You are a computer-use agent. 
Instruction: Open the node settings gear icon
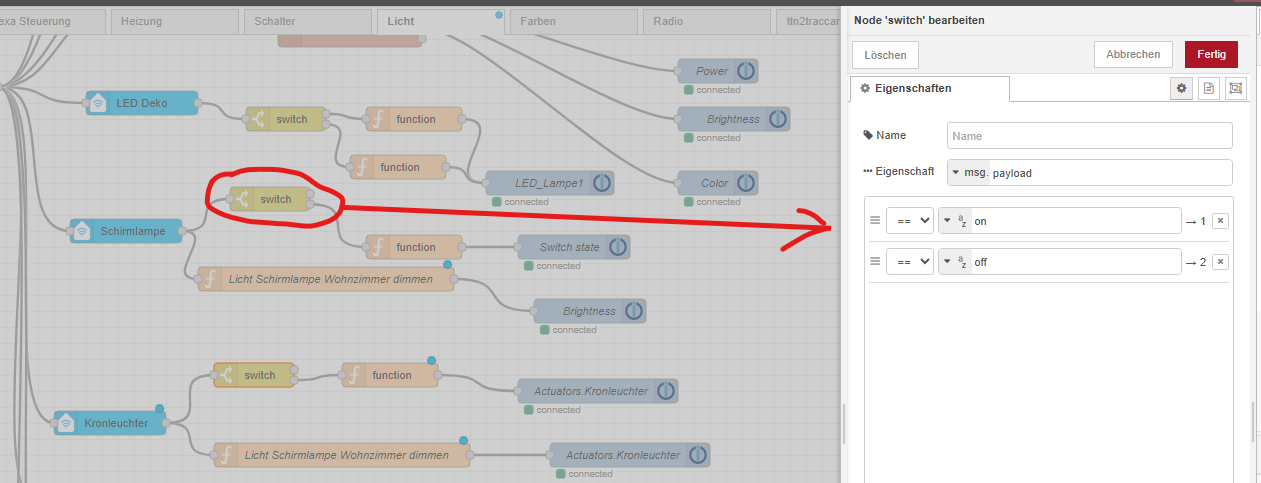(1181, 89)
